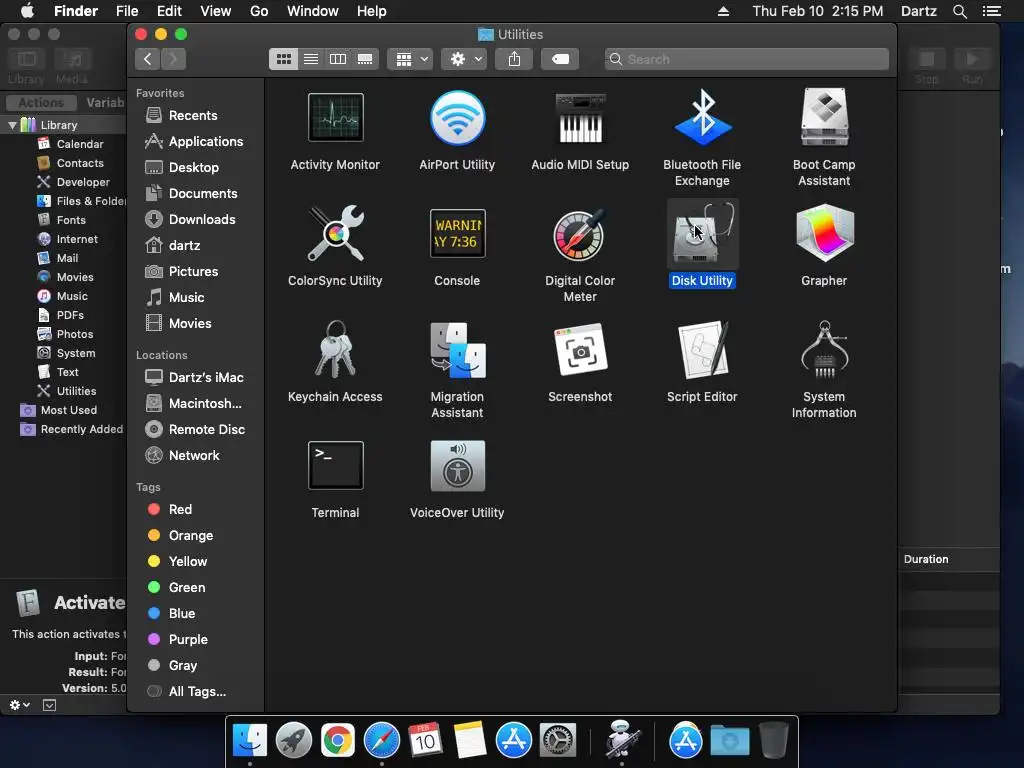Open Spotlight search in menu bar
Image resolution: width=1024 pixels, height=768 pixels.
click(x=959, y=11)
